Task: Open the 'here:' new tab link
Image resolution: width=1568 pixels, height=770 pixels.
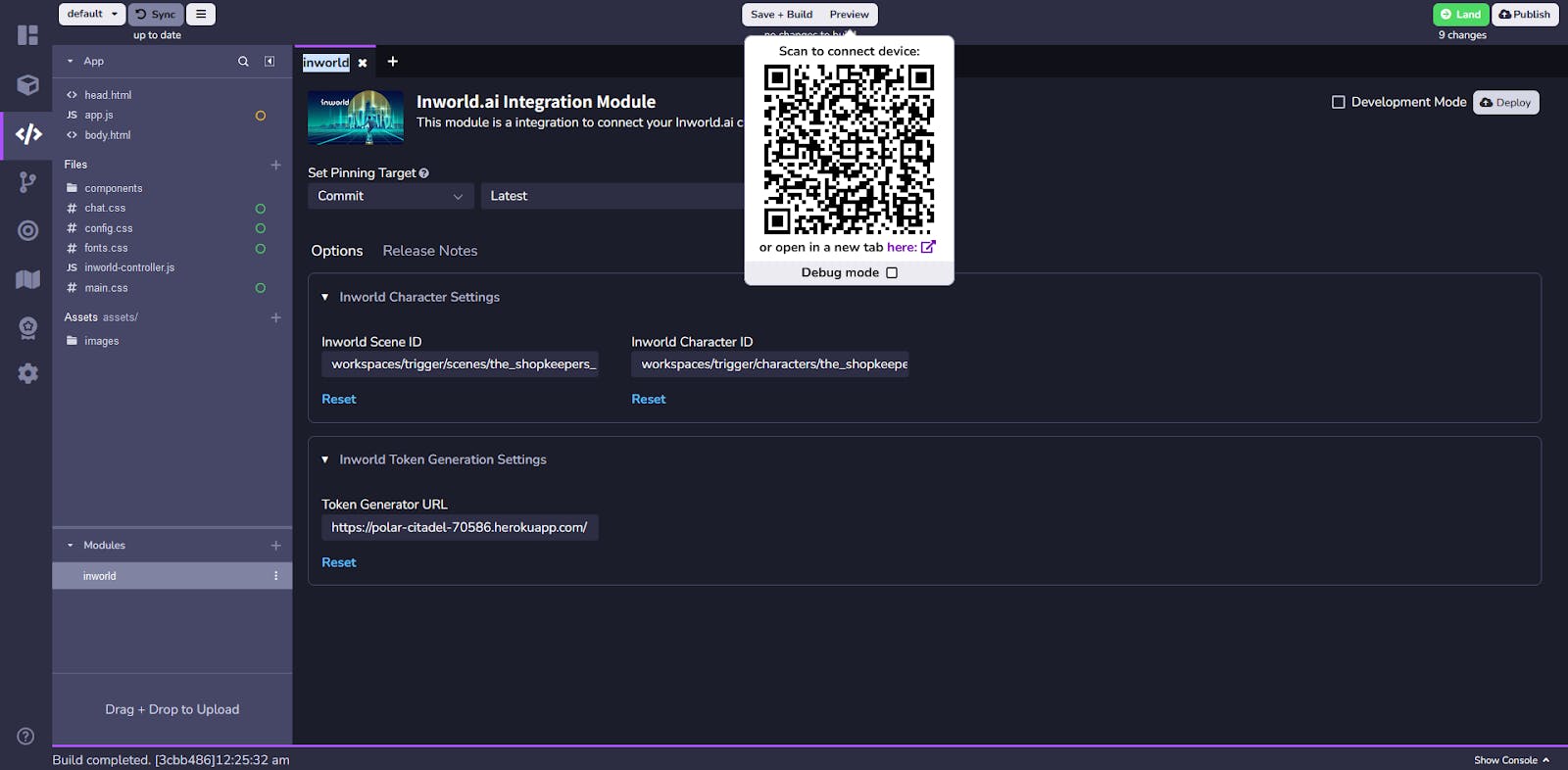Action: (x=902, y=248)
